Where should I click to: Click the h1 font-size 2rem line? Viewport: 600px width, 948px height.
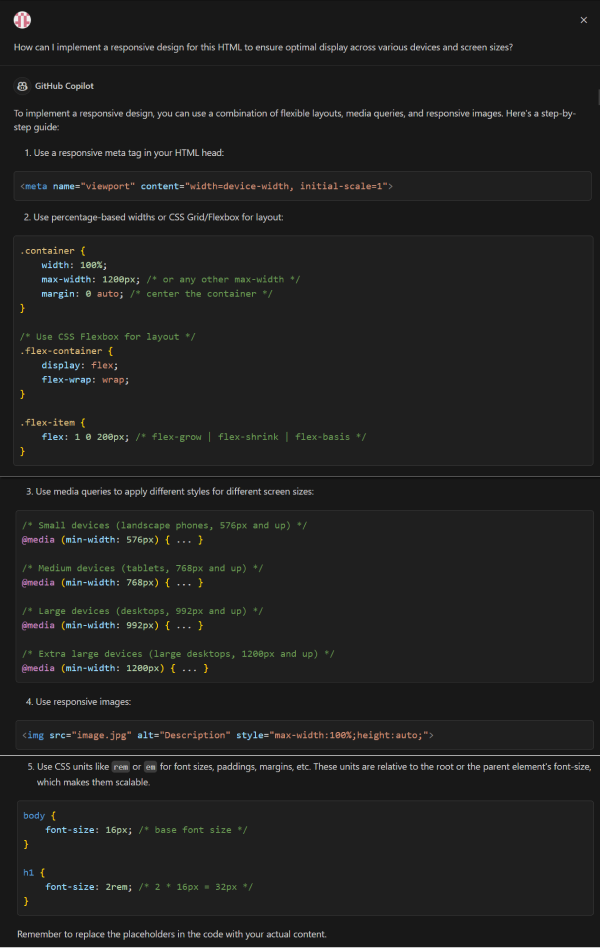point(150,887)
